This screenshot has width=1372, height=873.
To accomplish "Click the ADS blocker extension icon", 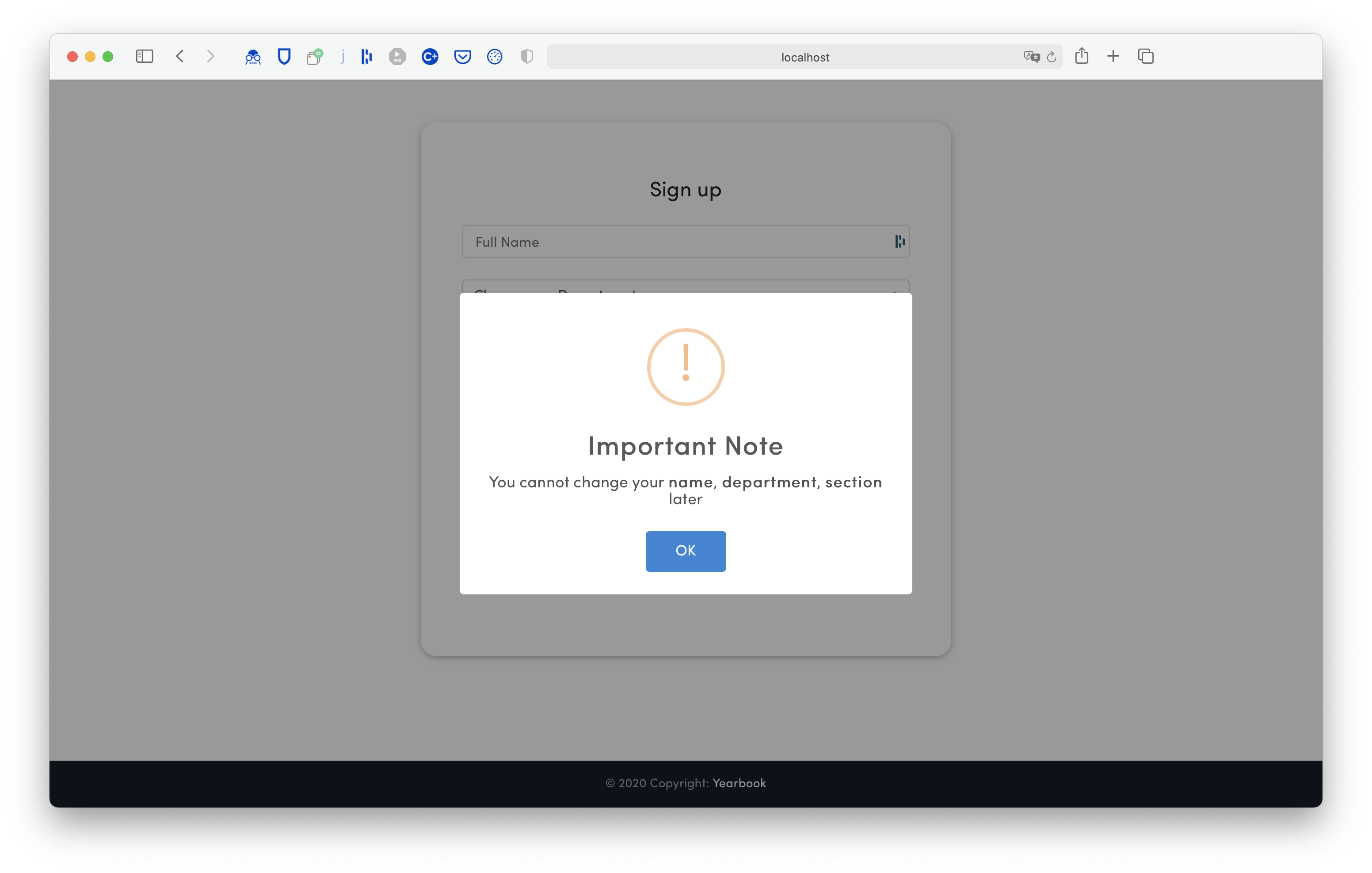I will point(397,57).
